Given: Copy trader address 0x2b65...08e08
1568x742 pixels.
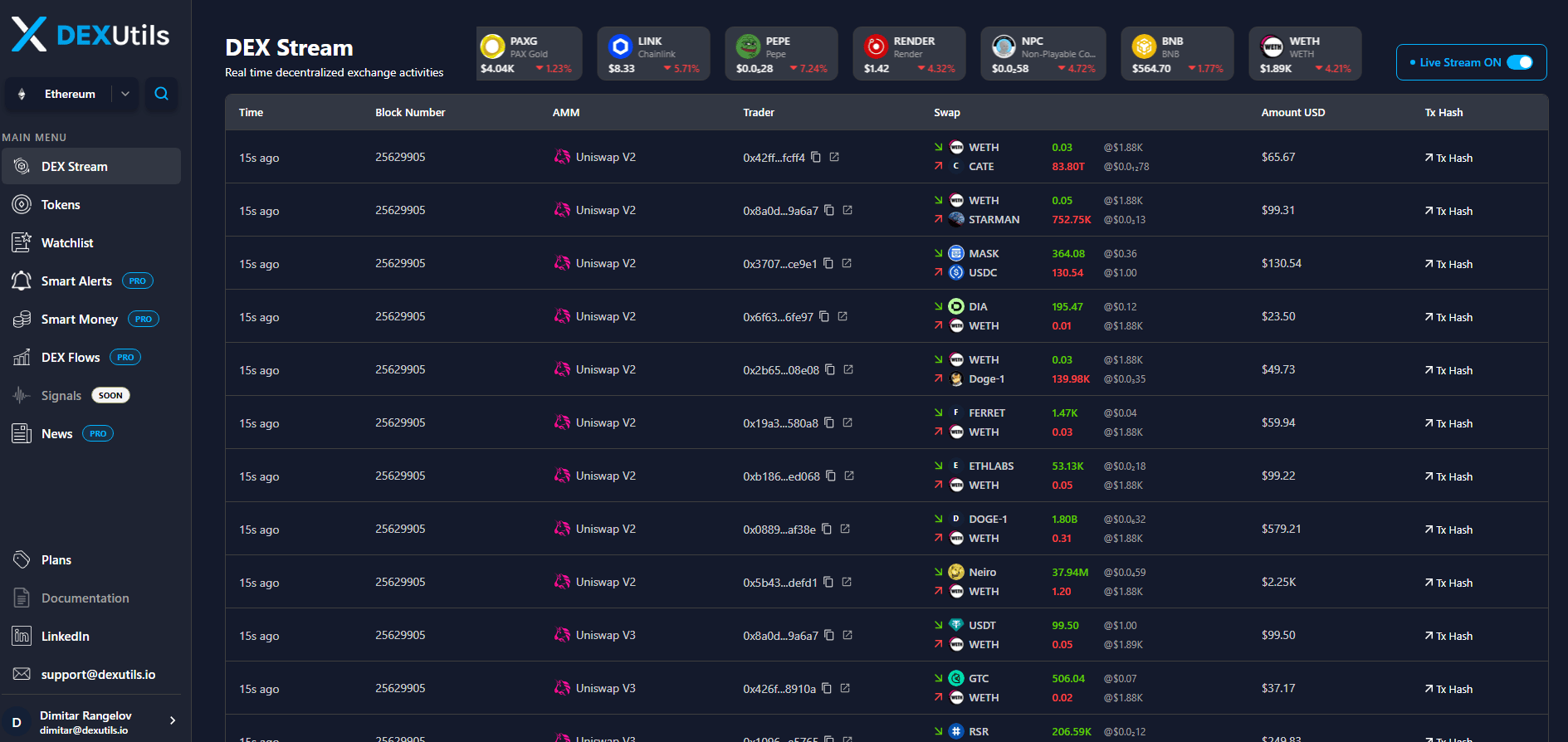Looking at the screenshot, I should point(830,369).
